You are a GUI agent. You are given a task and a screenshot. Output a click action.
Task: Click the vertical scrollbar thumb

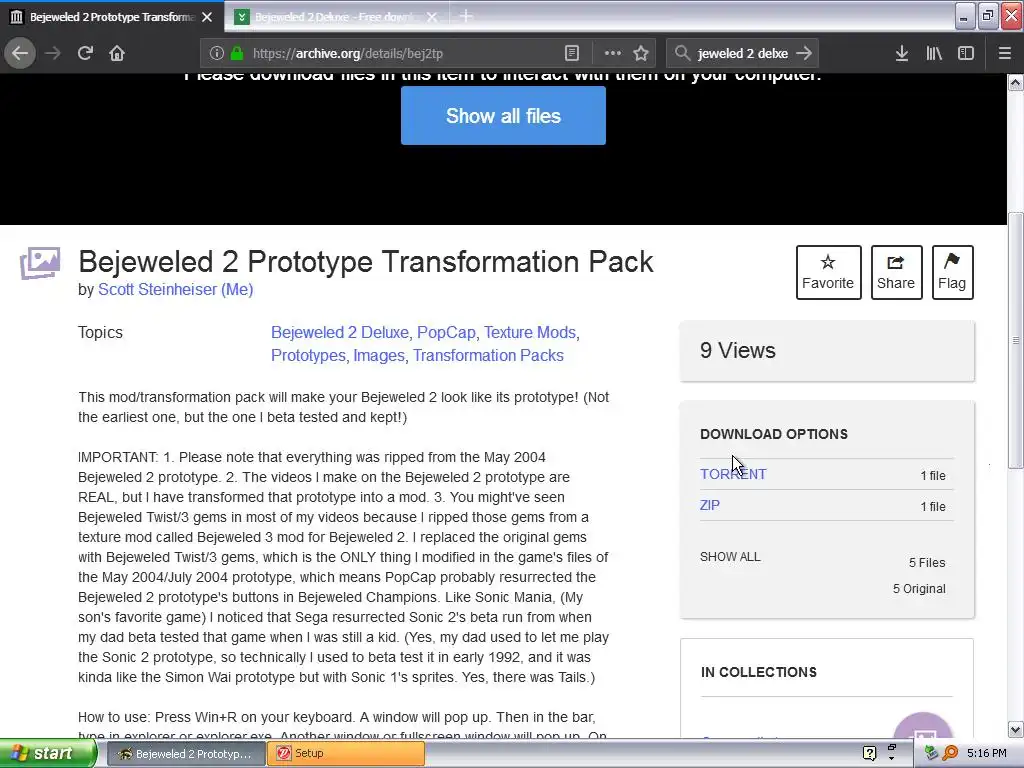click(x=1015, y=340)
